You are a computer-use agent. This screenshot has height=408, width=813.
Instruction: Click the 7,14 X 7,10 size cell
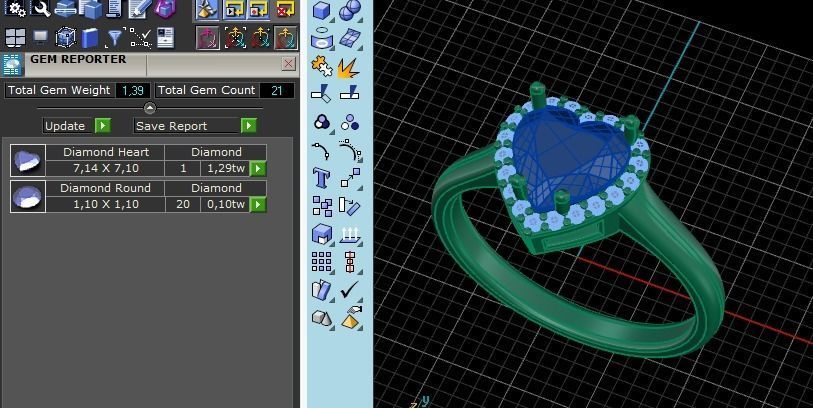(x=105, y=168)
